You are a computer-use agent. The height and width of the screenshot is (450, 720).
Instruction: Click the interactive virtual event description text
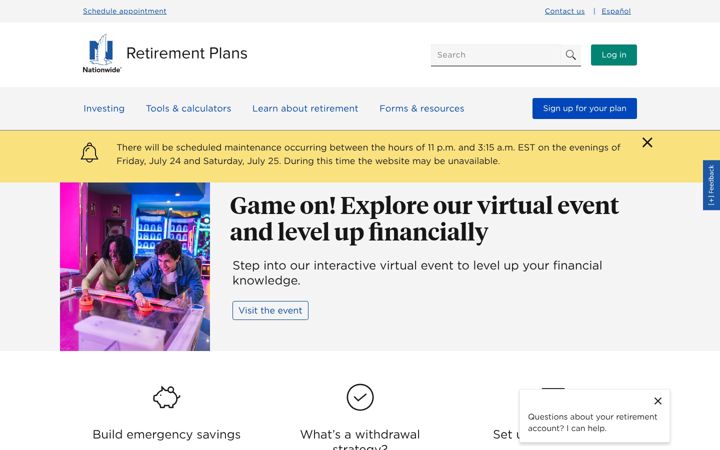pyautogui.click(x=417, y=273)
